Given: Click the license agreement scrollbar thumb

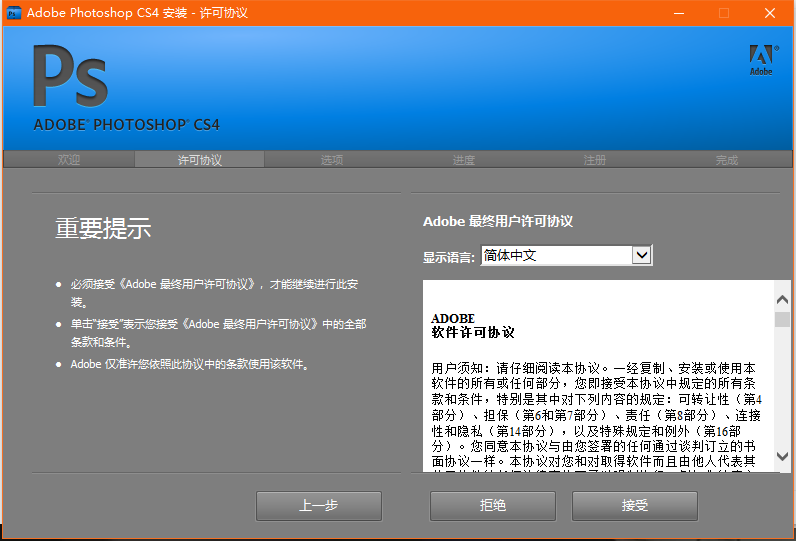Looking at the screenshot, I should pos(782,319).
